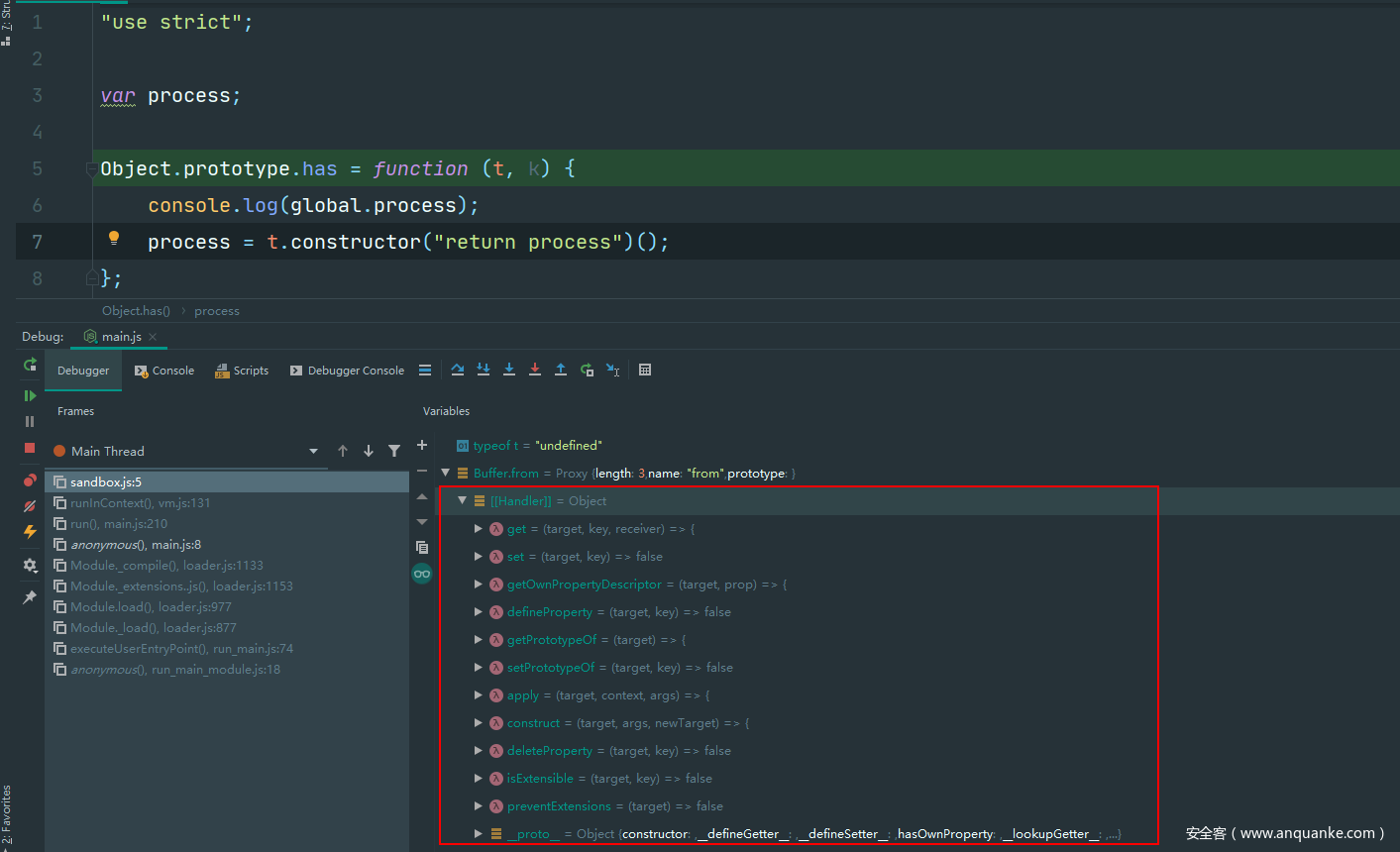Select the runInContext(), vm.js:131 frame
1400x852 pixels.
(140, 503)
